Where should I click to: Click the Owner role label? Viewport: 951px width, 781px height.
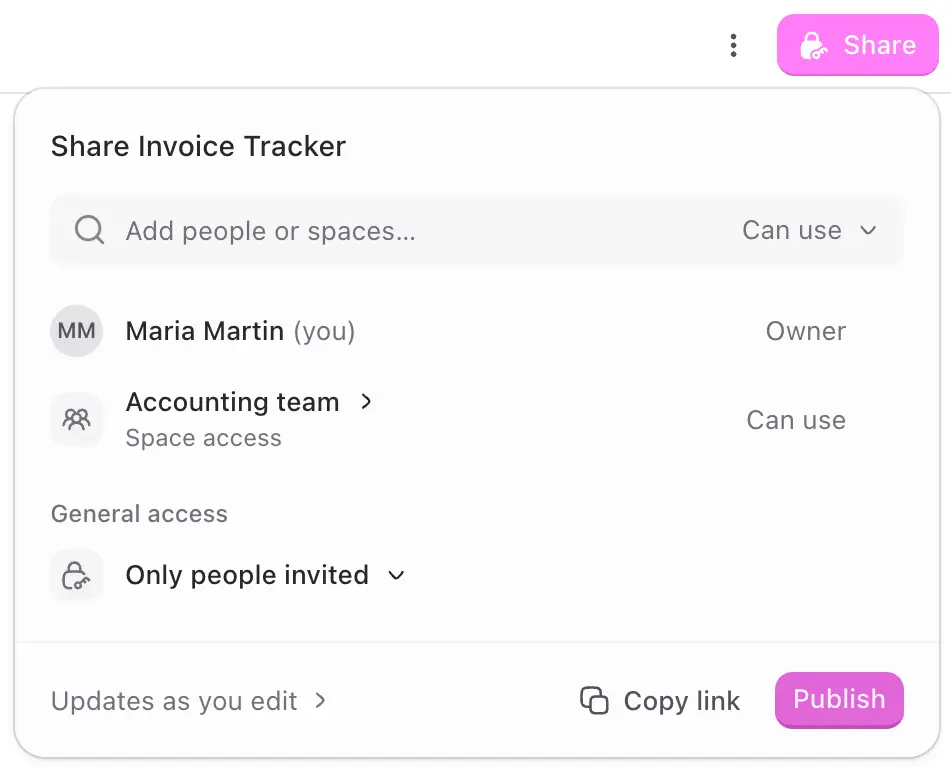pyautogui.click(x=805, y=331)
